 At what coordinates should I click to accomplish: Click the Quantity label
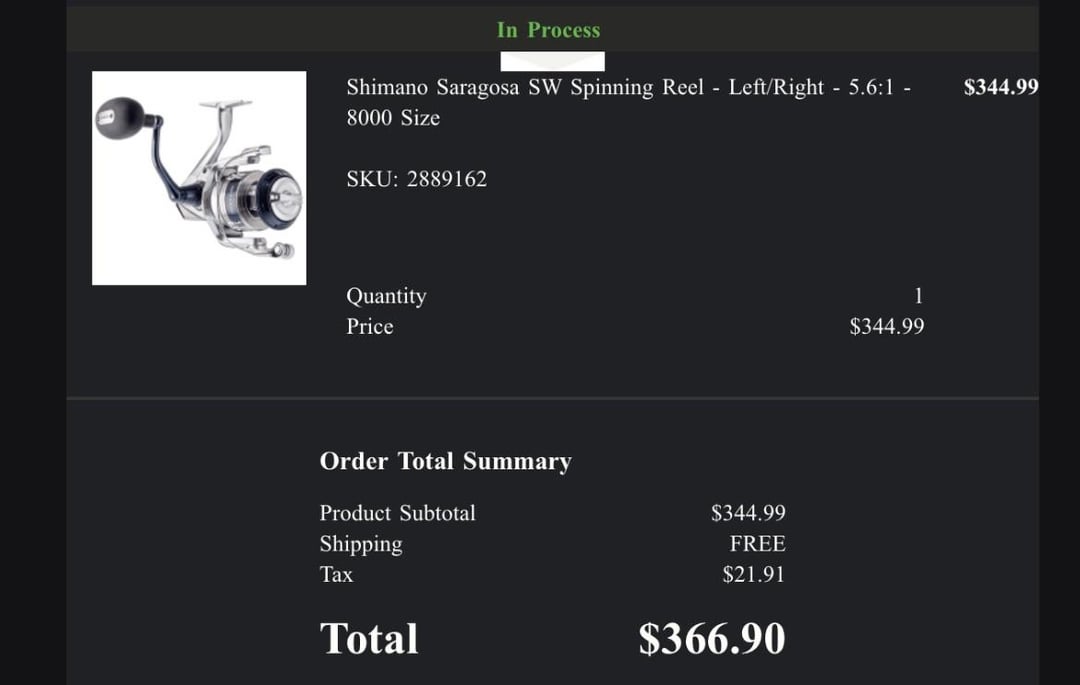[x=386, y=296]
